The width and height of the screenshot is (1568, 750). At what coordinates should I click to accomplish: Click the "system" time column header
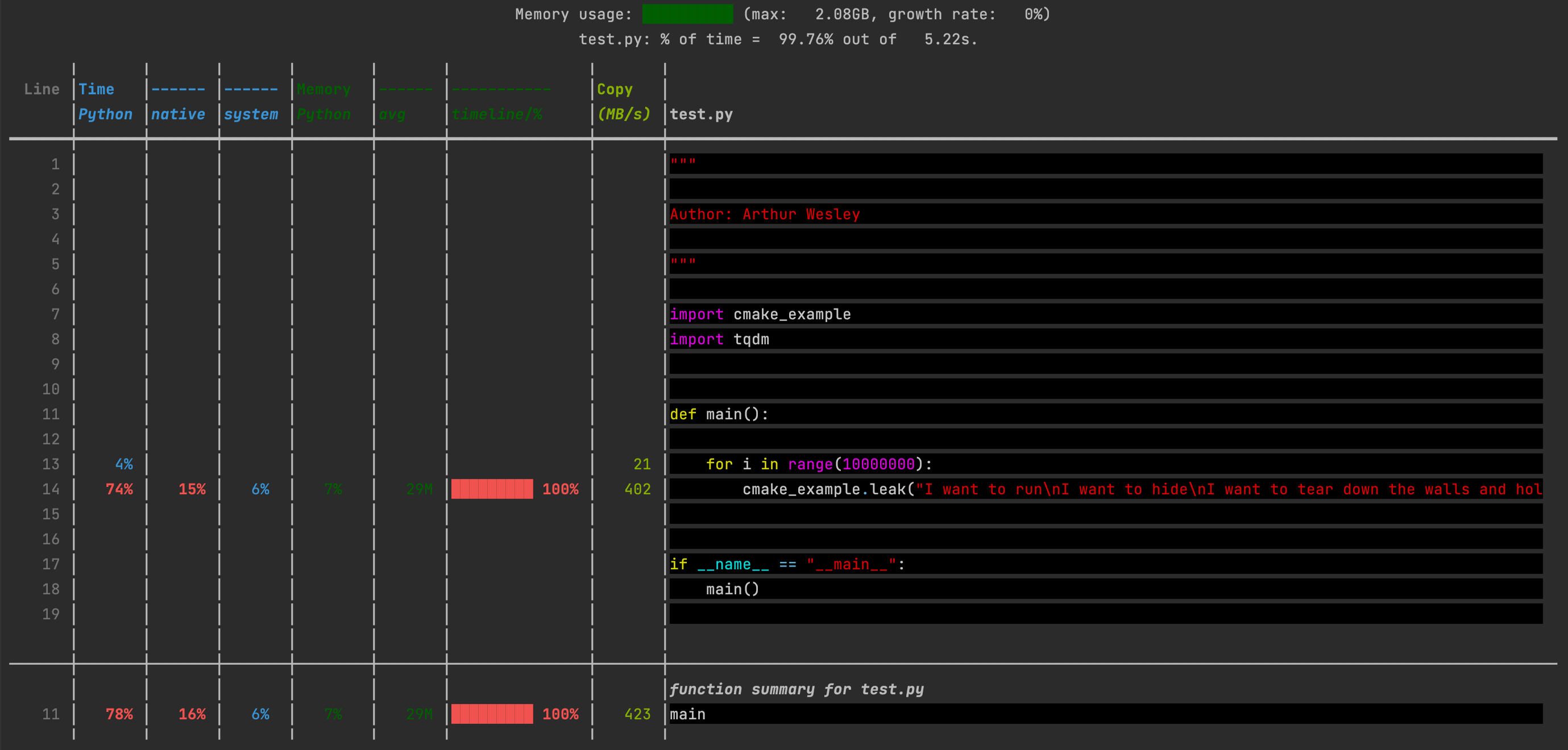coord(251,114)
